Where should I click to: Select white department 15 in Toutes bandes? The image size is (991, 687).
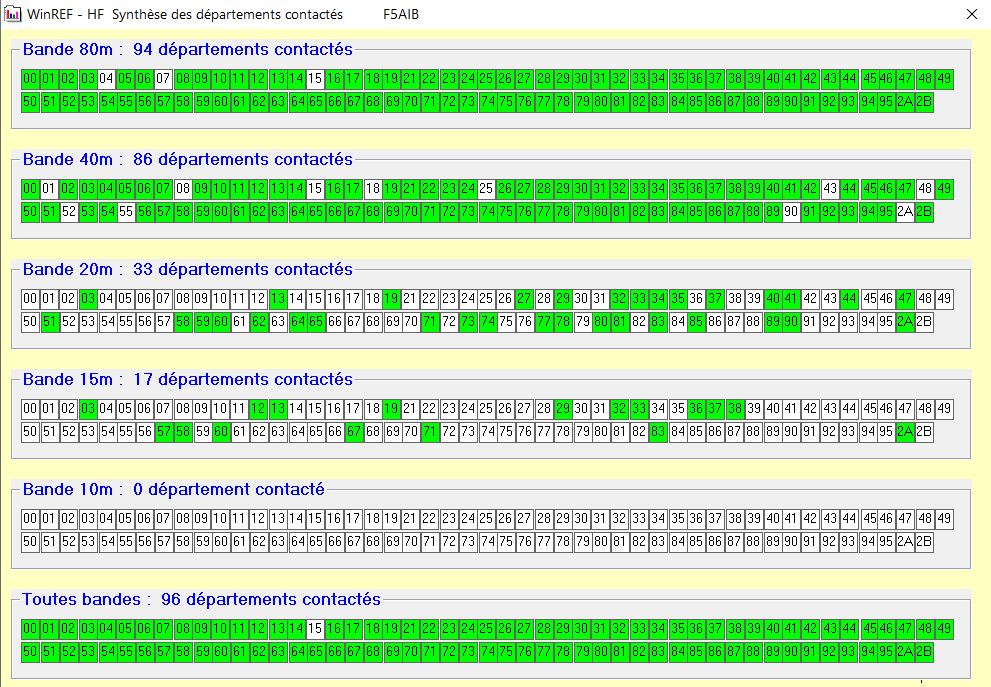[315, 629]
